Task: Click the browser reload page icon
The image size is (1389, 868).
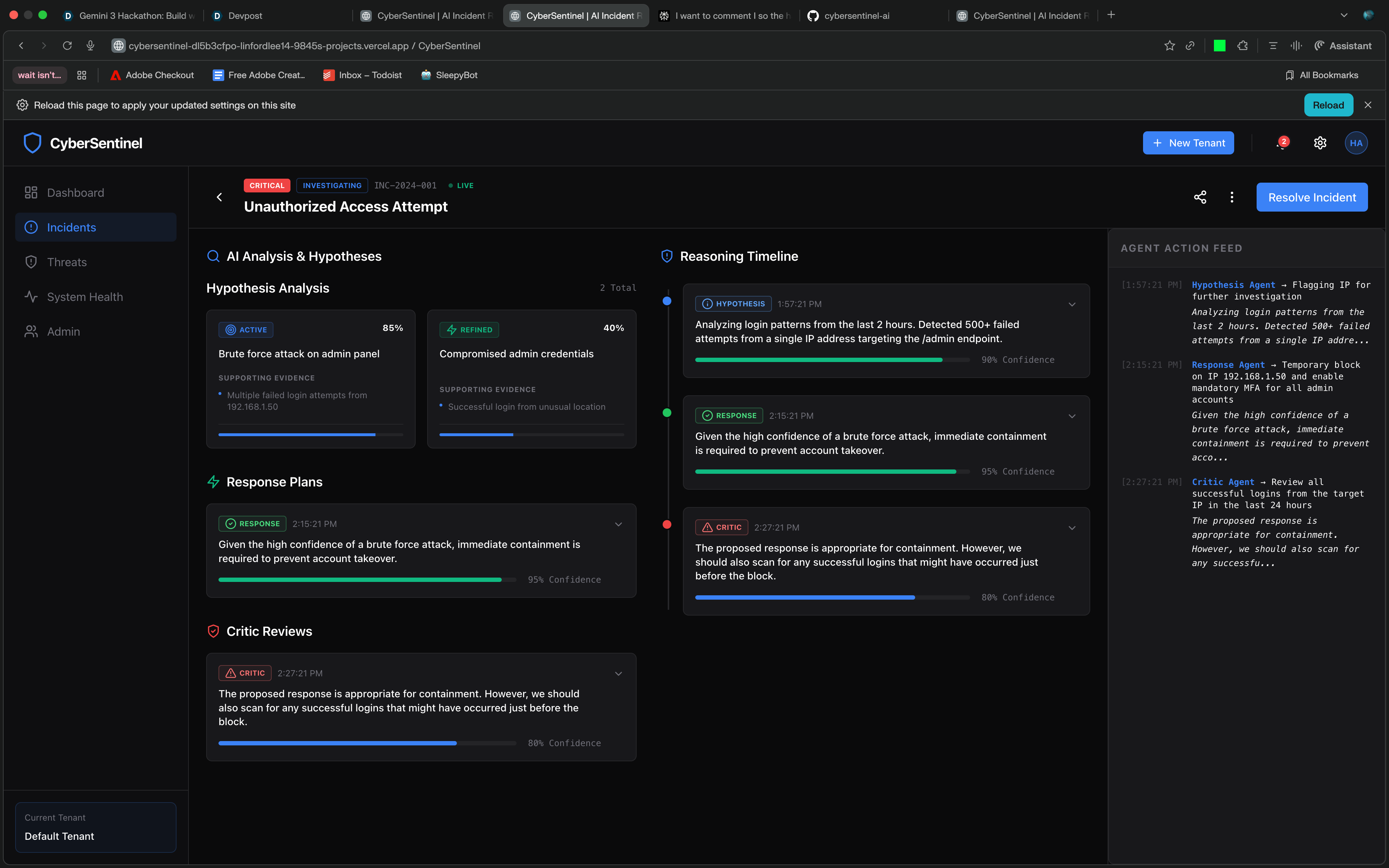Action: pos(67,46)
